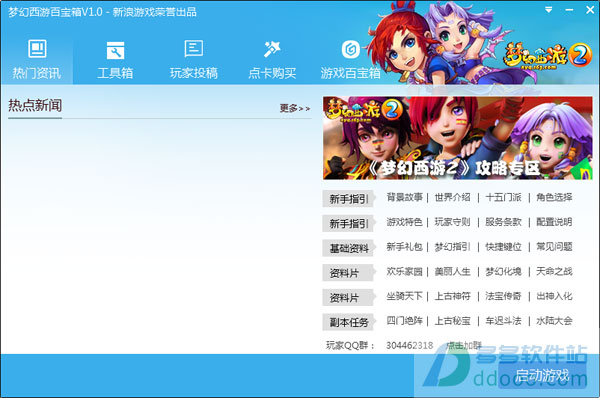Open the 快捷键位 link
600x398 pixels.
point(503,247)
